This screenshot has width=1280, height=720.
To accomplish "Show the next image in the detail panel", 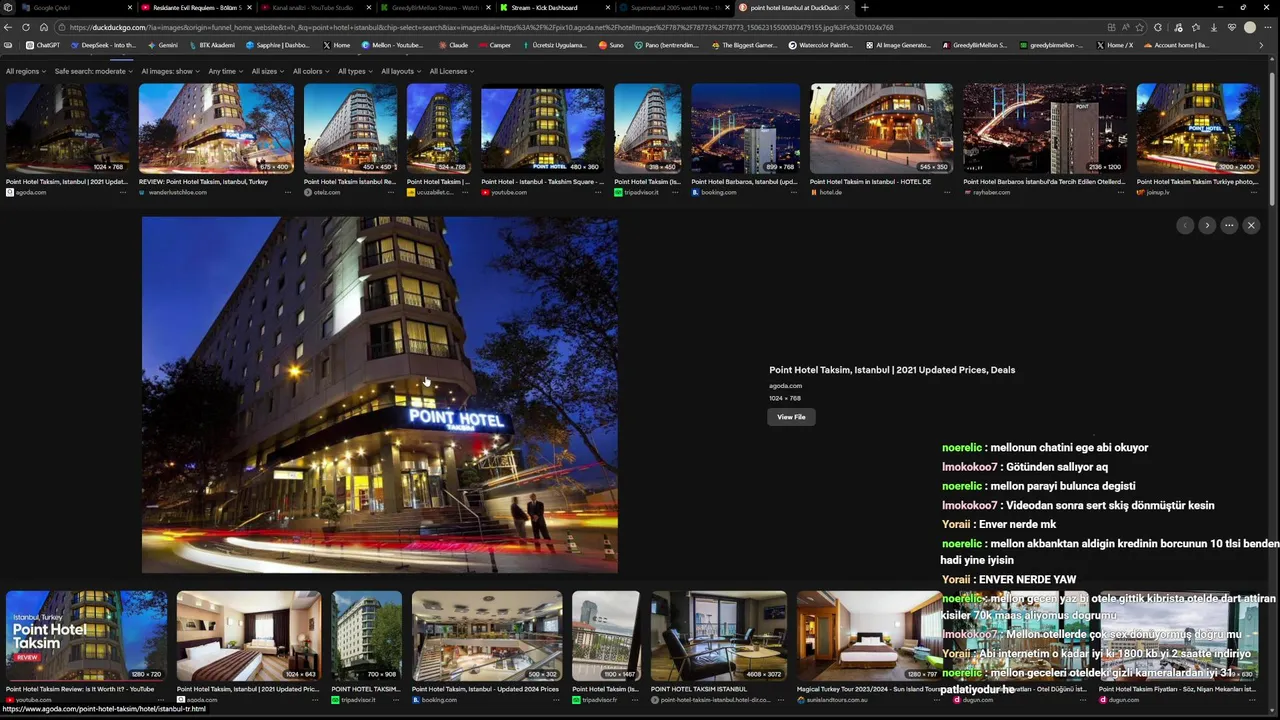I will (x=1207, y=225).
